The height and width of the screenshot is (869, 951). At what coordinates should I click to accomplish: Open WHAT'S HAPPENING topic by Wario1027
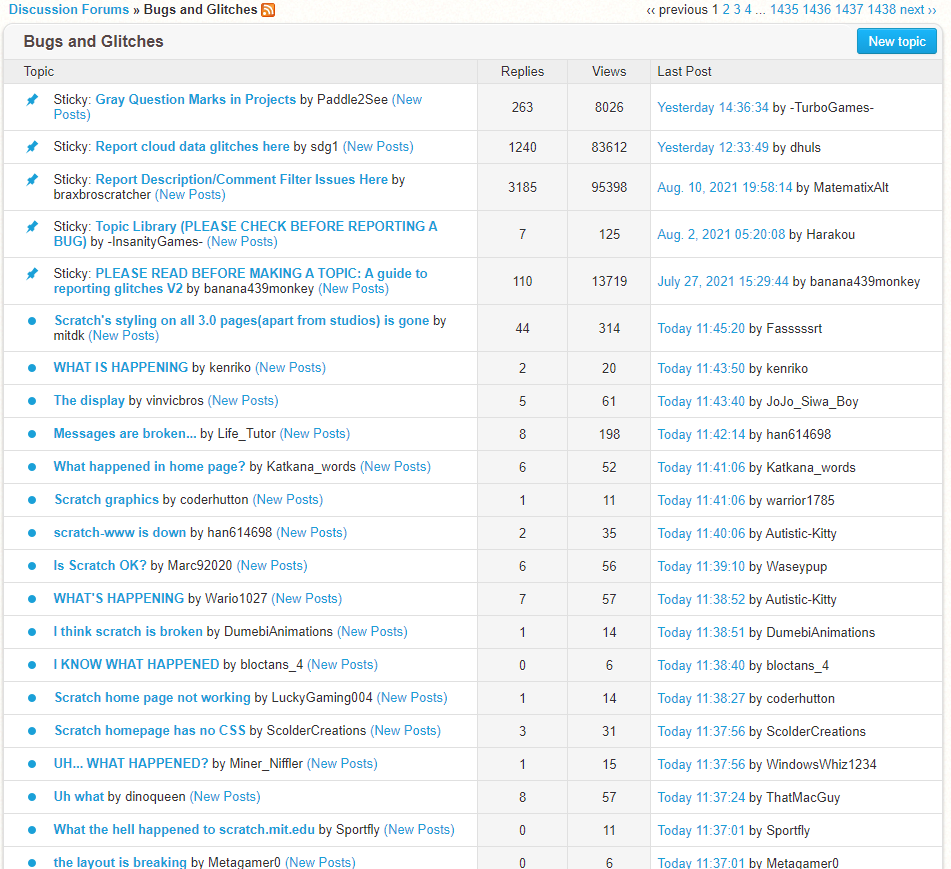pos(119,599)
